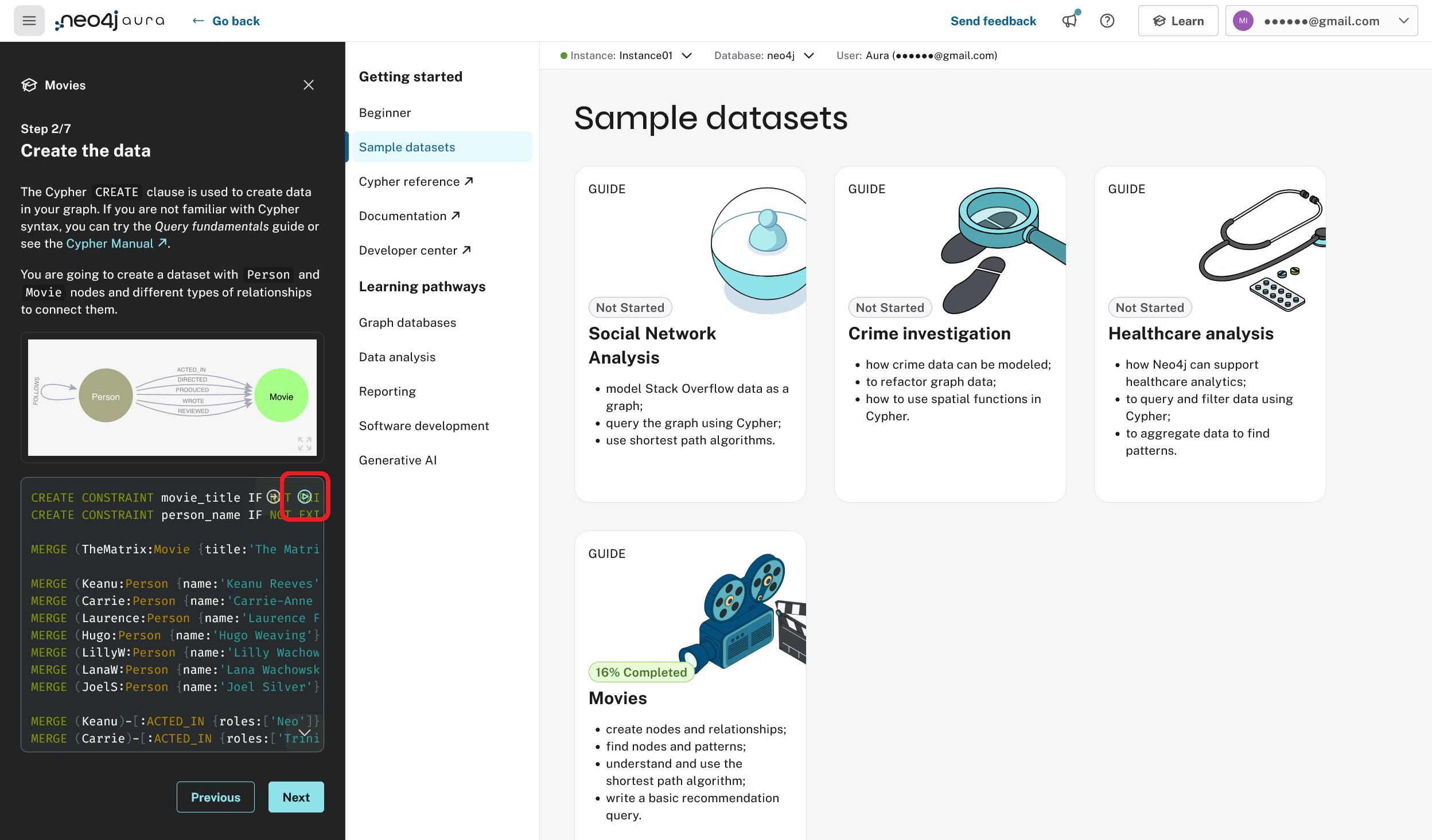1432x840 pixels.
Task: Open the hamburger navigation menu
Action: pos(29,21)
